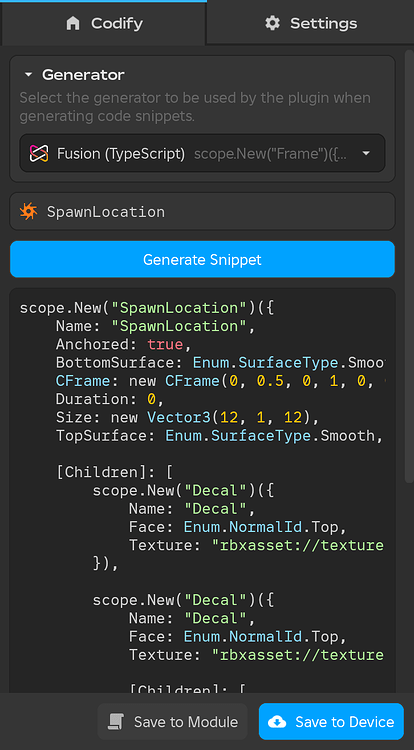Click the generator description text
Viewport: 414px width, 750px height.
[195, 107]
